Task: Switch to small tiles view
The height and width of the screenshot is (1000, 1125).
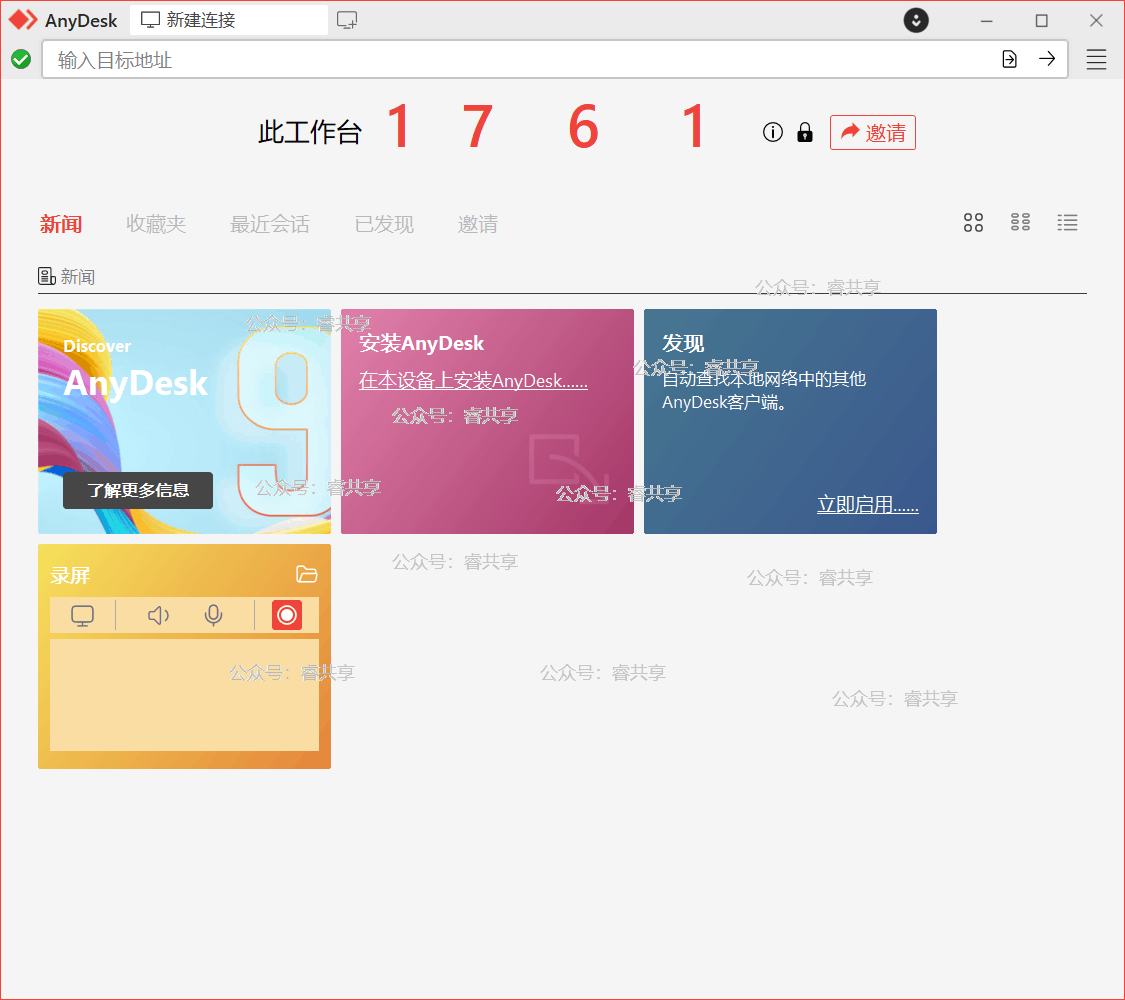Action: 1020,222
